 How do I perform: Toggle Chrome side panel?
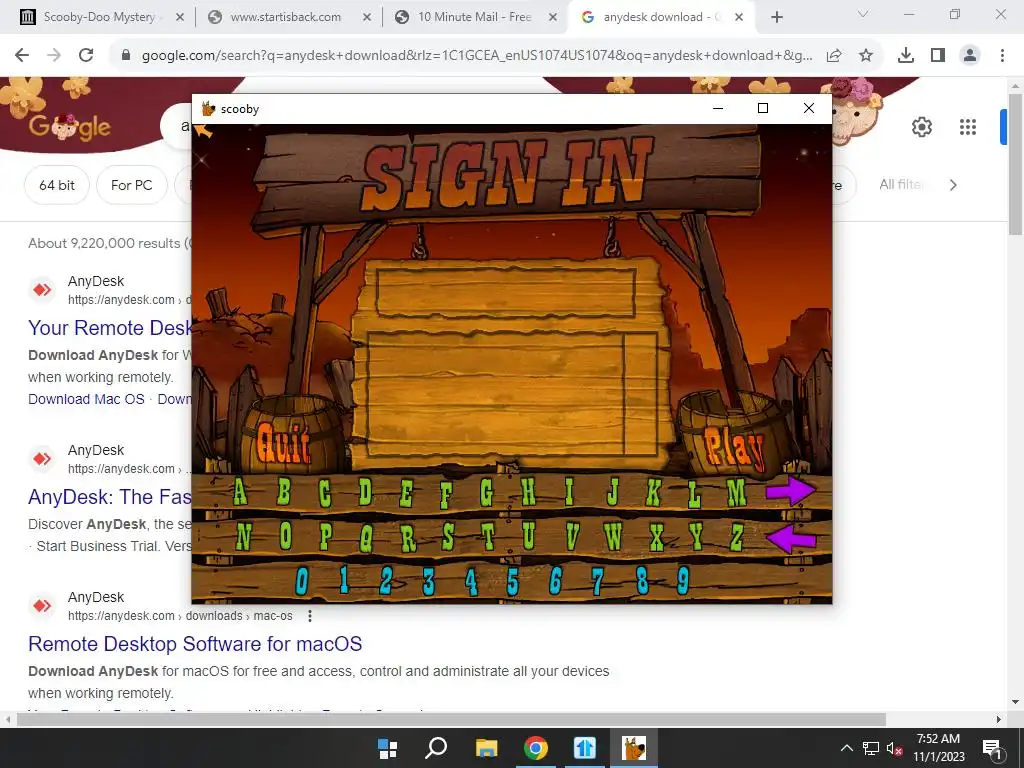[x=938, y=56]
